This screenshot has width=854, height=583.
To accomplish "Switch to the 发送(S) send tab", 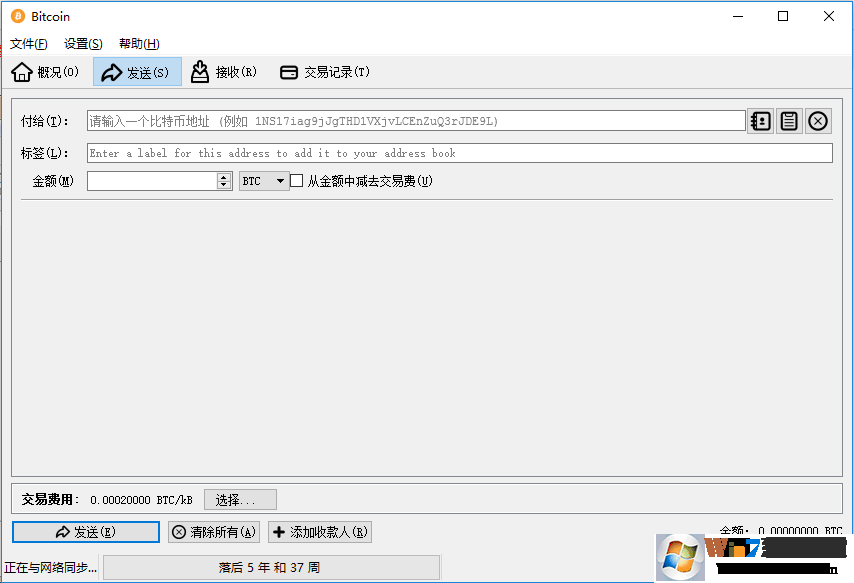I will point(137,72).
